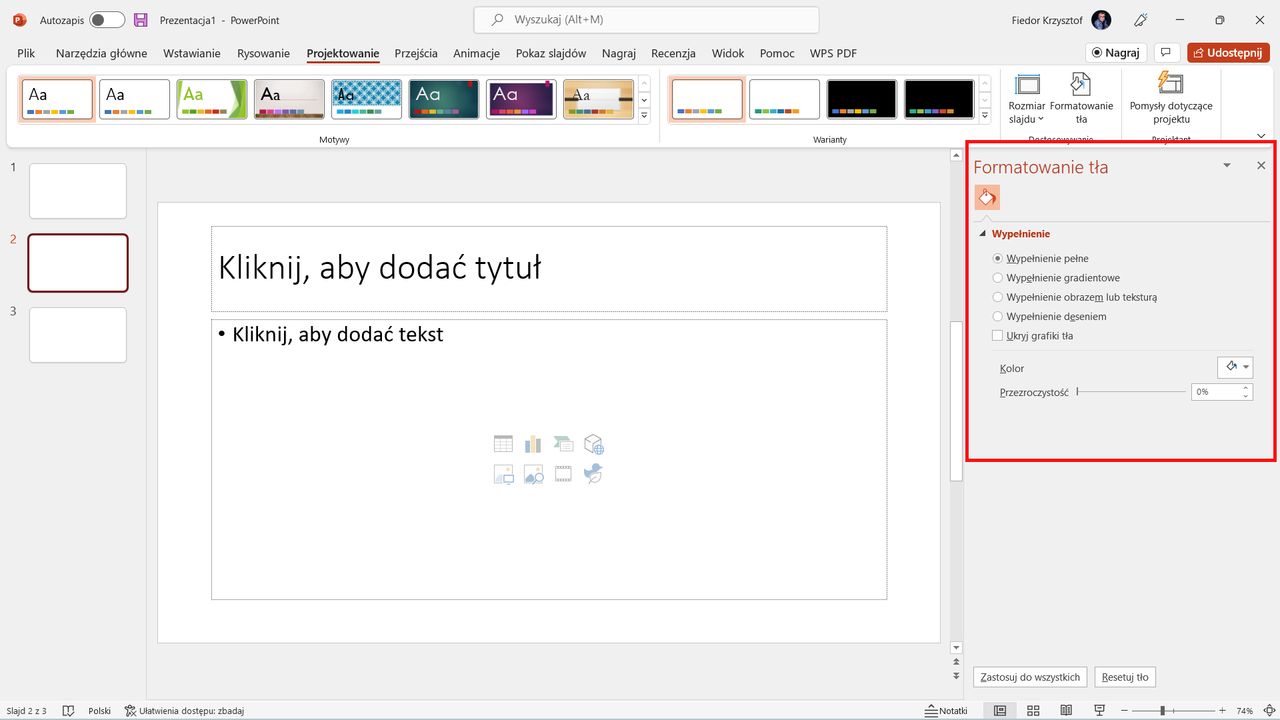
Task: Enable Wypełnienie deseniem fill
Action: point(997,316)
